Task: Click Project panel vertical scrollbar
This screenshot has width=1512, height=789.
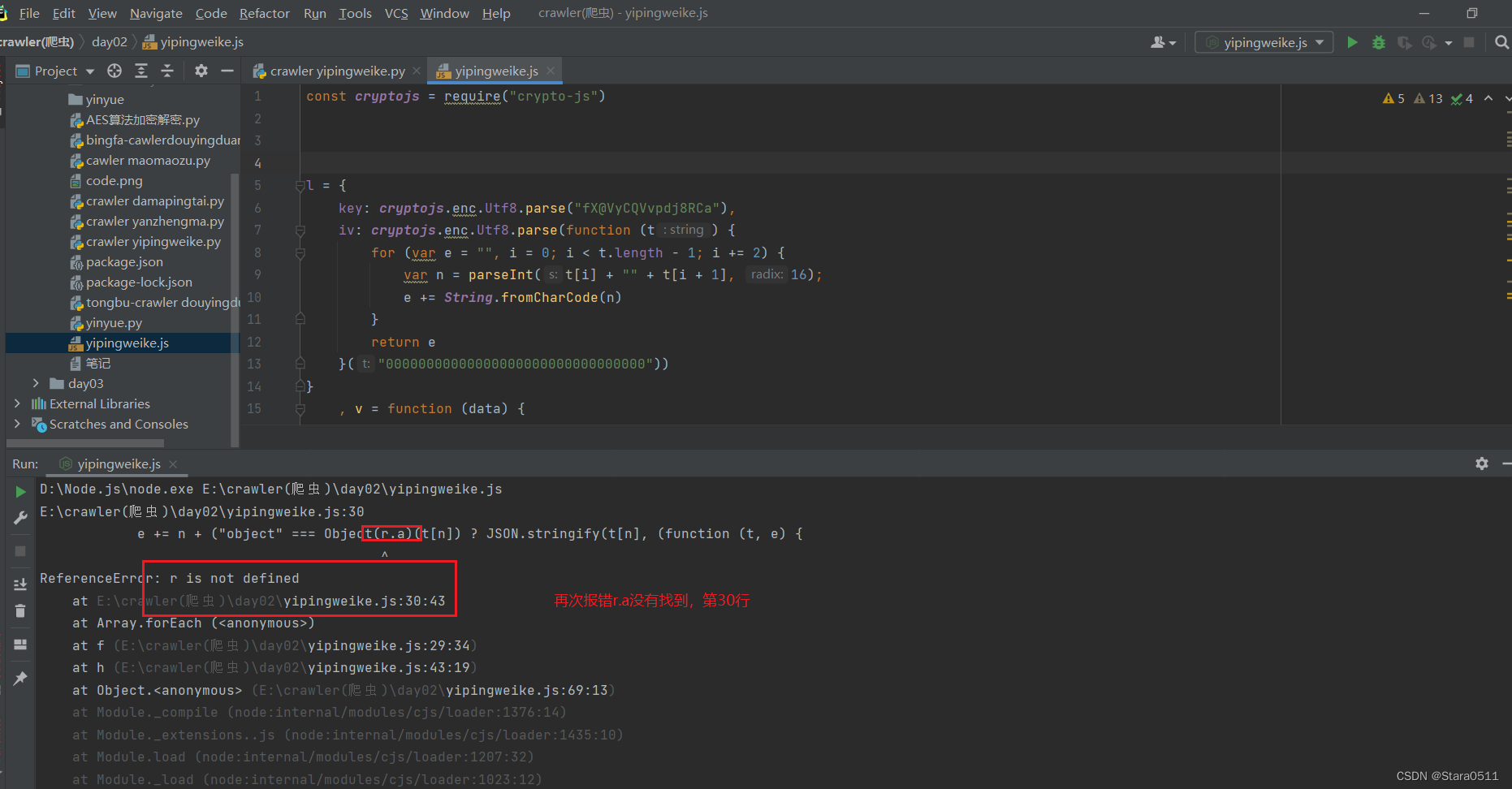Action: [x=235, y=308]
